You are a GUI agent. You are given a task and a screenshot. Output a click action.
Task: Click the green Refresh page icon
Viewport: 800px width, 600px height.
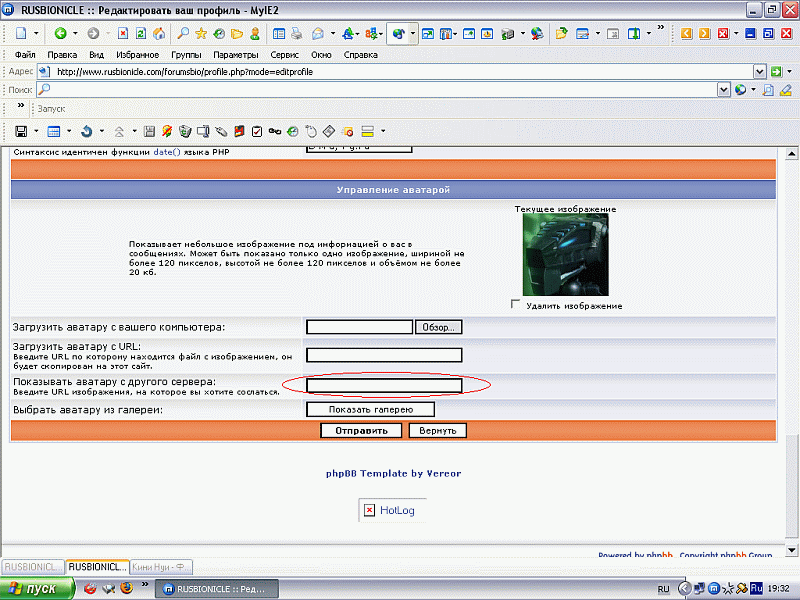(x=141, y=34)
